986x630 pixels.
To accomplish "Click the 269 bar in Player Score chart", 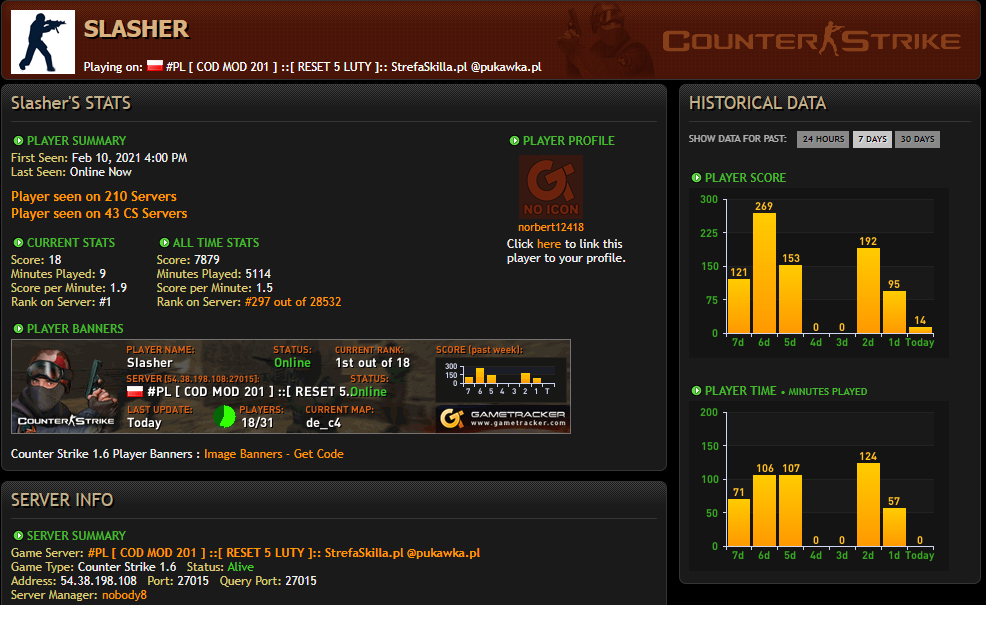I will point(764,273).
